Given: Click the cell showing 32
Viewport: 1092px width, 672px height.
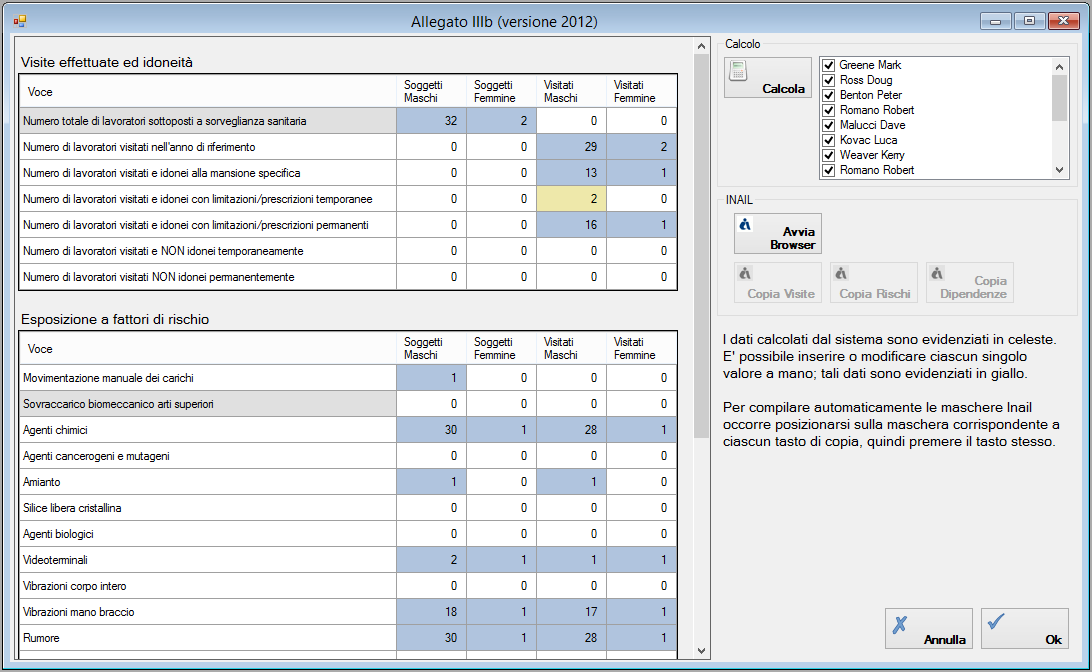Looking at the screenshot, I should point(432,121).
